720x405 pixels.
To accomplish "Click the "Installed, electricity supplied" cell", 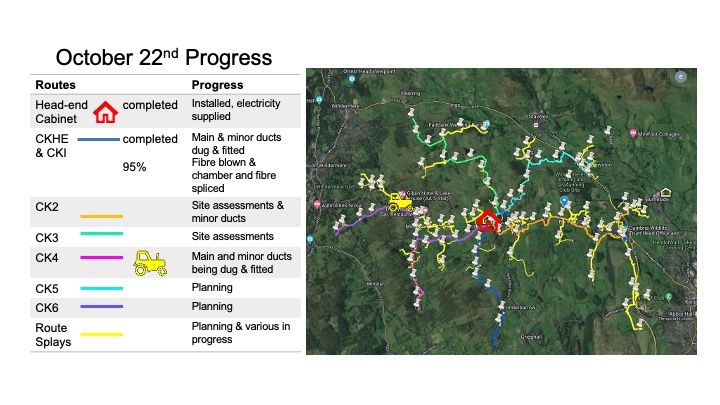I will pyautogui.click(x=236, y=110).
